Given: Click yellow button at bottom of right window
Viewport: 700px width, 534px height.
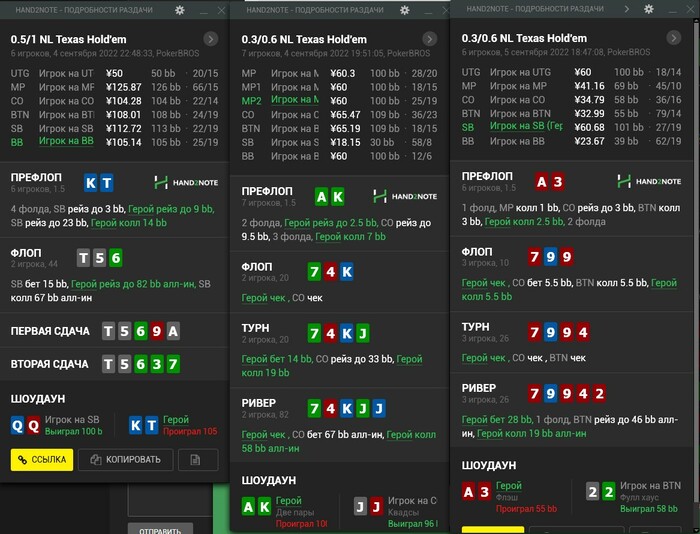Looking at the screenshot, I should coord(493,530).
